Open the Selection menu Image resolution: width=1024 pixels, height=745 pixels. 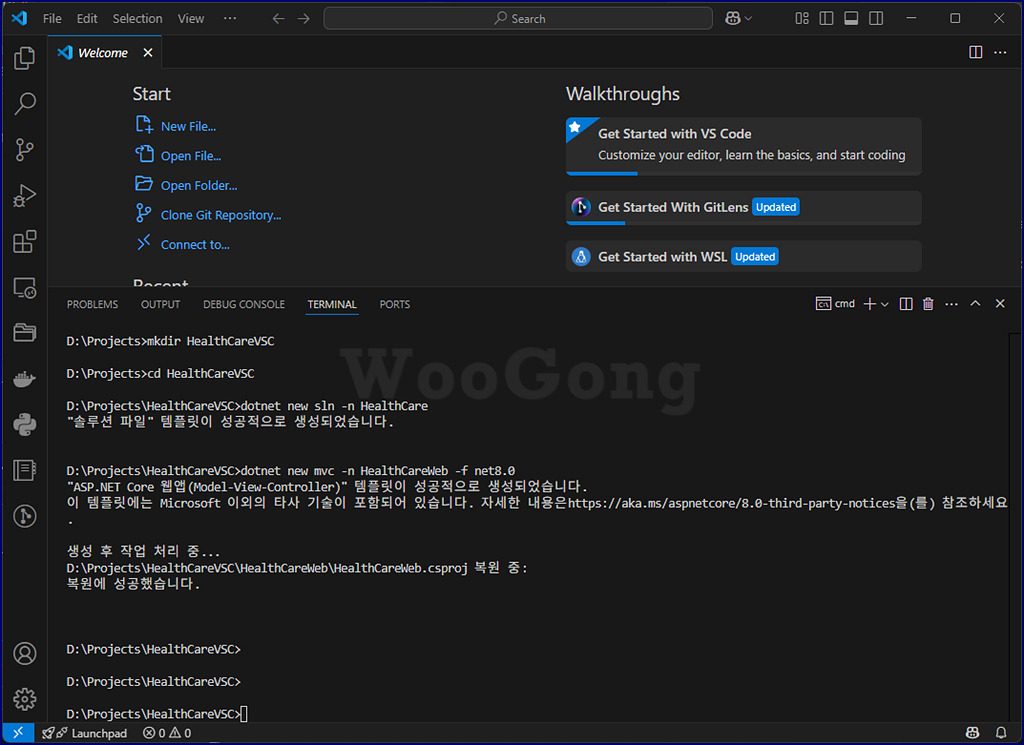(137, 18)
